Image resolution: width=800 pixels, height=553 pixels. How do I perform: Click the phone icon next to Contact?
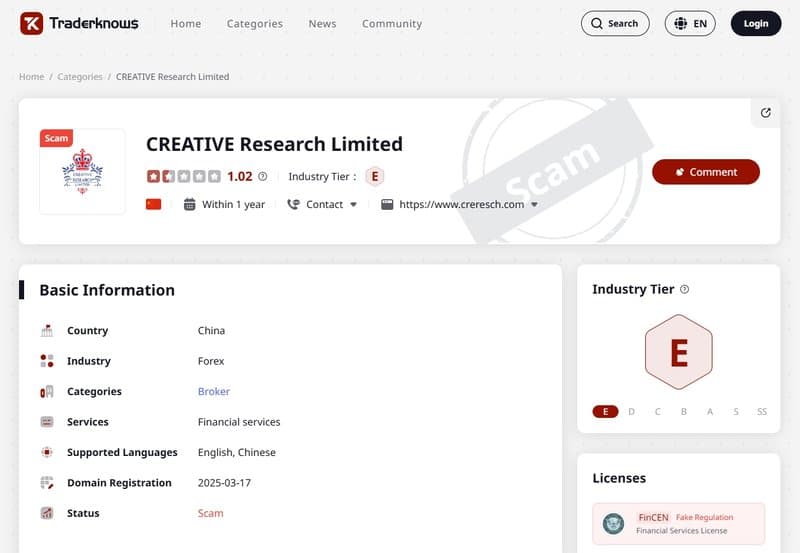click(293, 205)
